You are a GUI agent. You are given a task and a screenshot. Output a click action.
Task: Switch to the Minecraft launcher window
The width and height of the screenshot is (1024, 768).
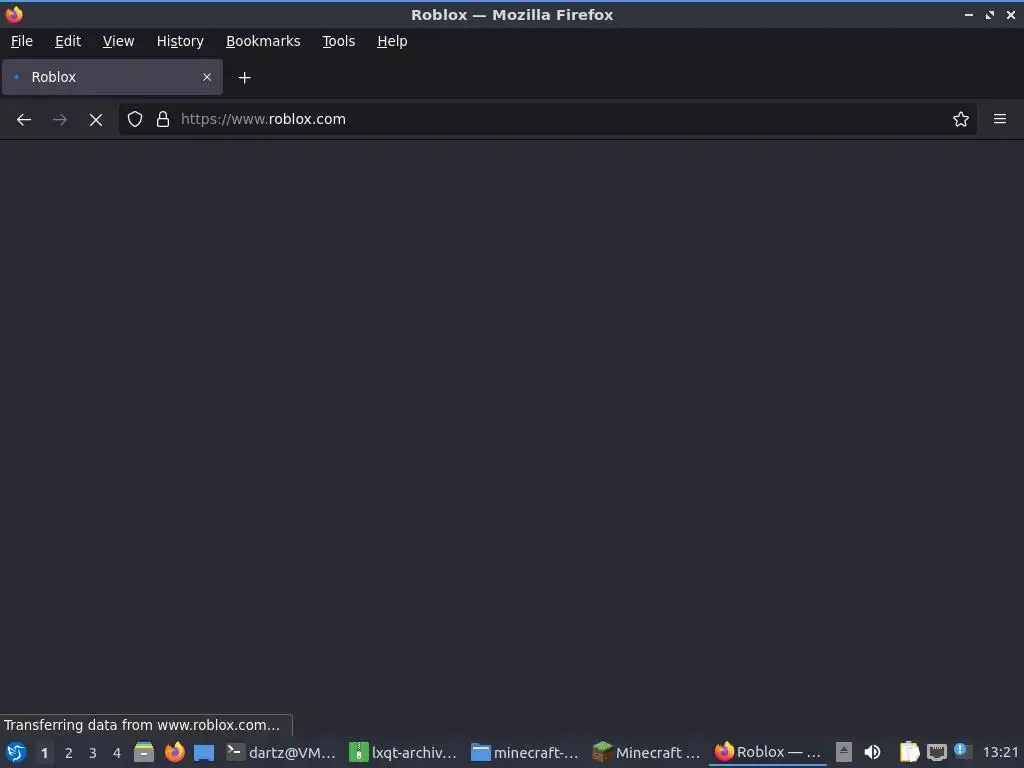[646, 752]
